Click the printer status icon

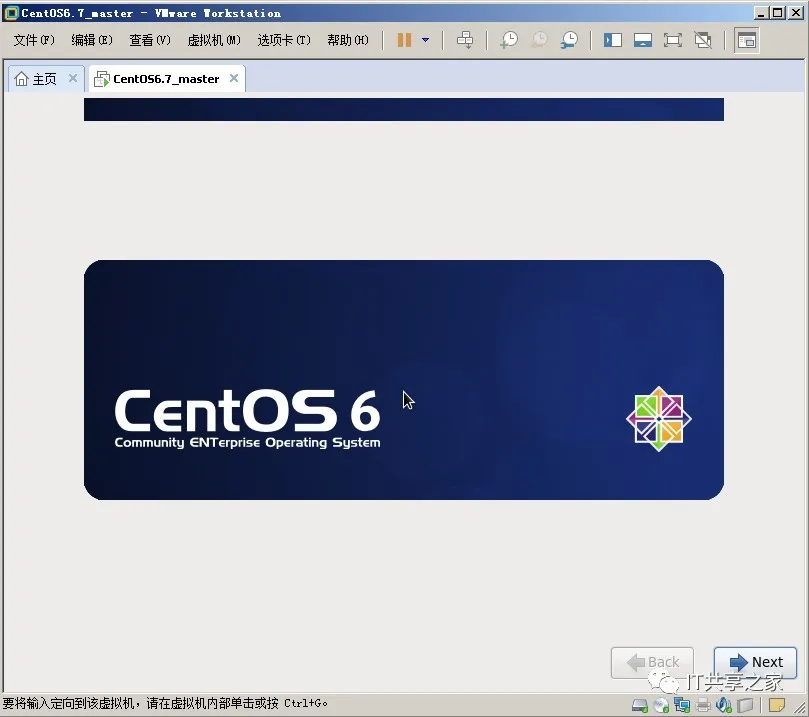click(x=703, y=705)
